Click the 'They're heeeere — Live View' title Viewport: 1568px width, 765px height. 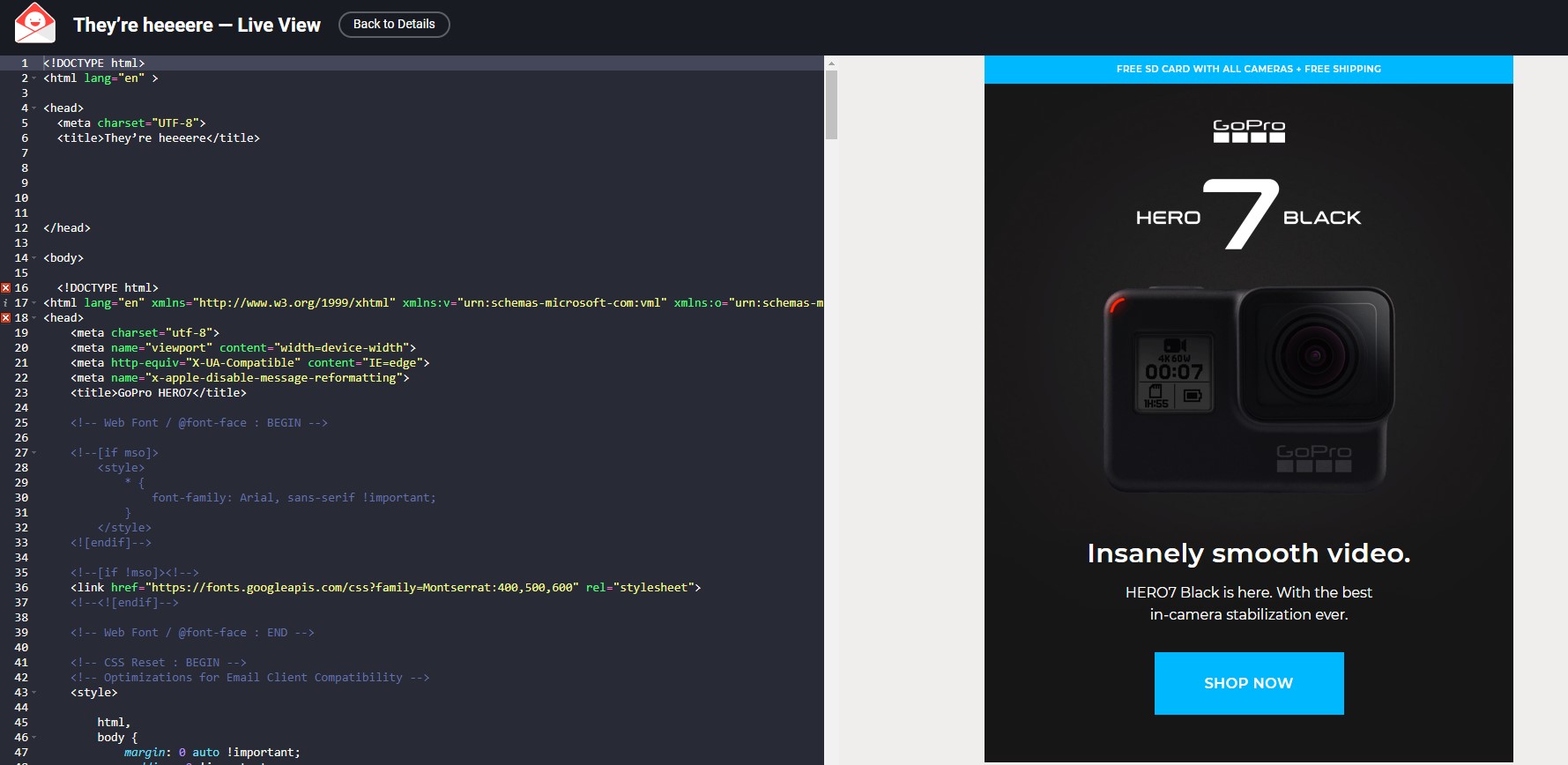click(x=197, y=25)
